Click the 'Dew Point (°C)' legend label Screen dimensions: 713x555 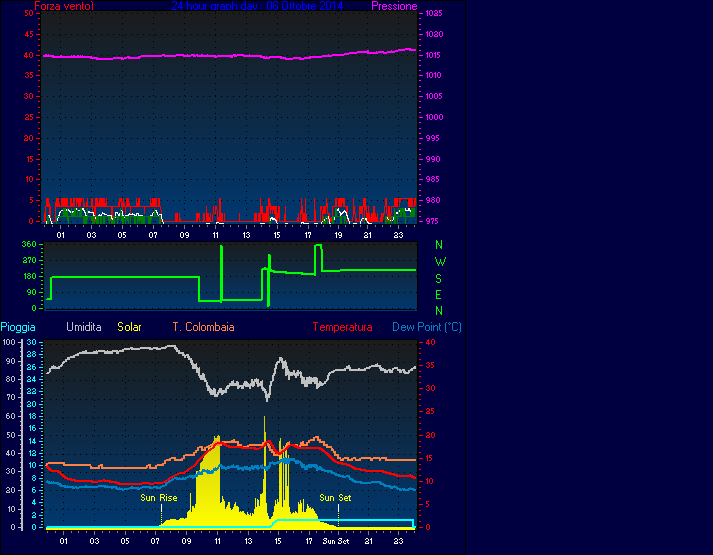[x=427, y=327]
